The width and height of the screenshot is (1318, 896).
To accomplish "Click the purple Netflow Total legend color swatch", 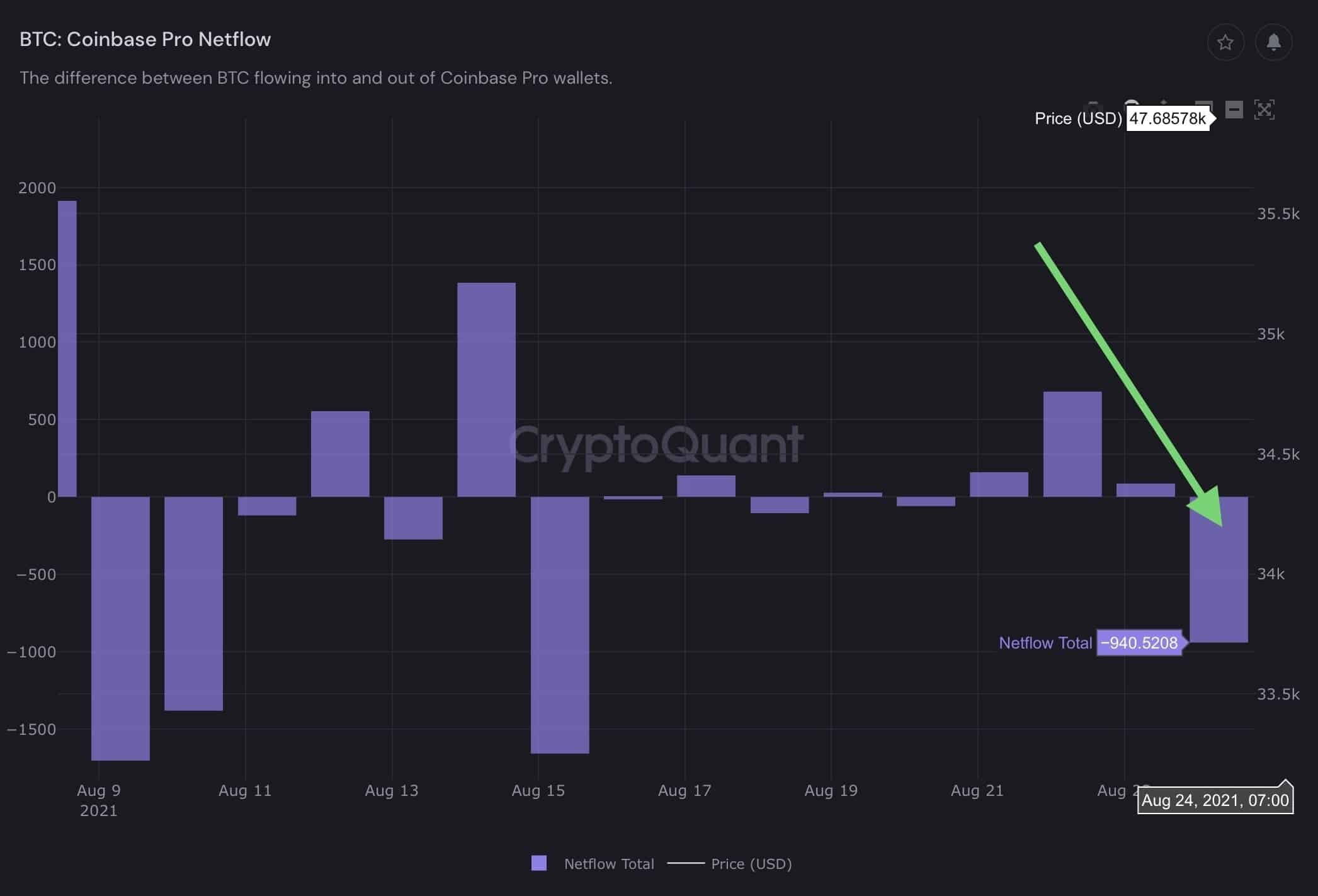I will tap(540, 863).
